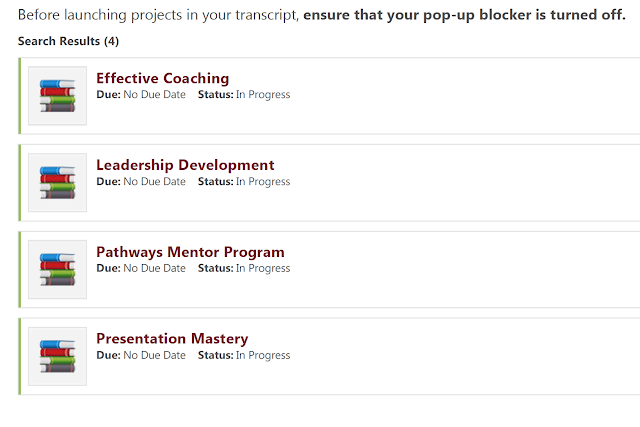This screenshot has width=640, height=427.
Task: Click Leadership Development's No Due Date label
Action: (154, 181)
